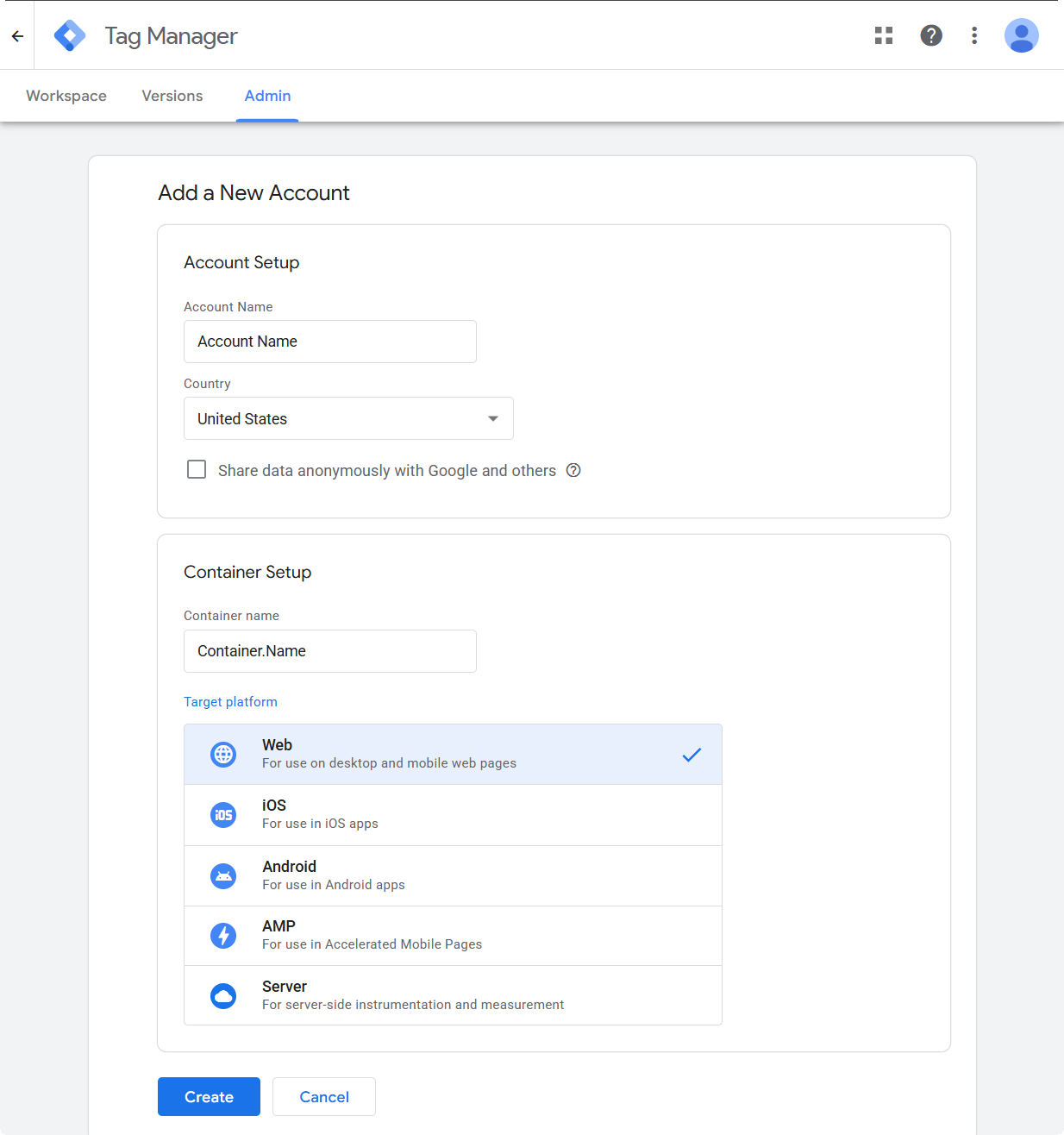
Task: Select Web as target platform
Action: coord(453,755)
